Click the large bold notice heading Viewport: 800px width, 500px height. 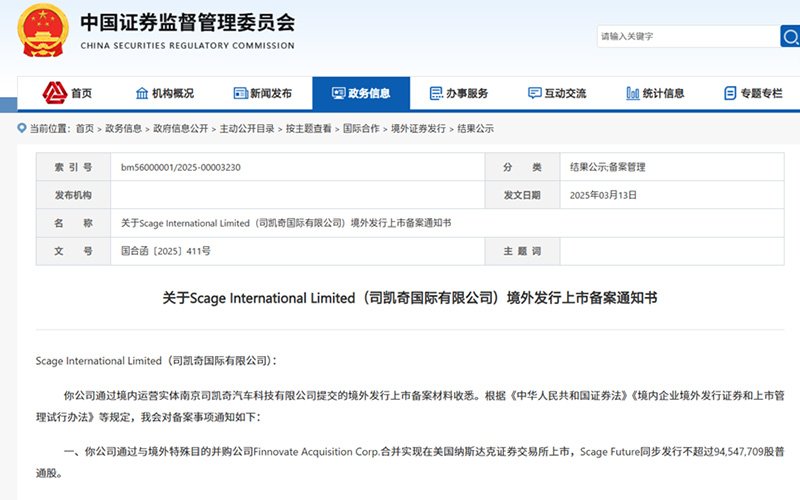410,298
